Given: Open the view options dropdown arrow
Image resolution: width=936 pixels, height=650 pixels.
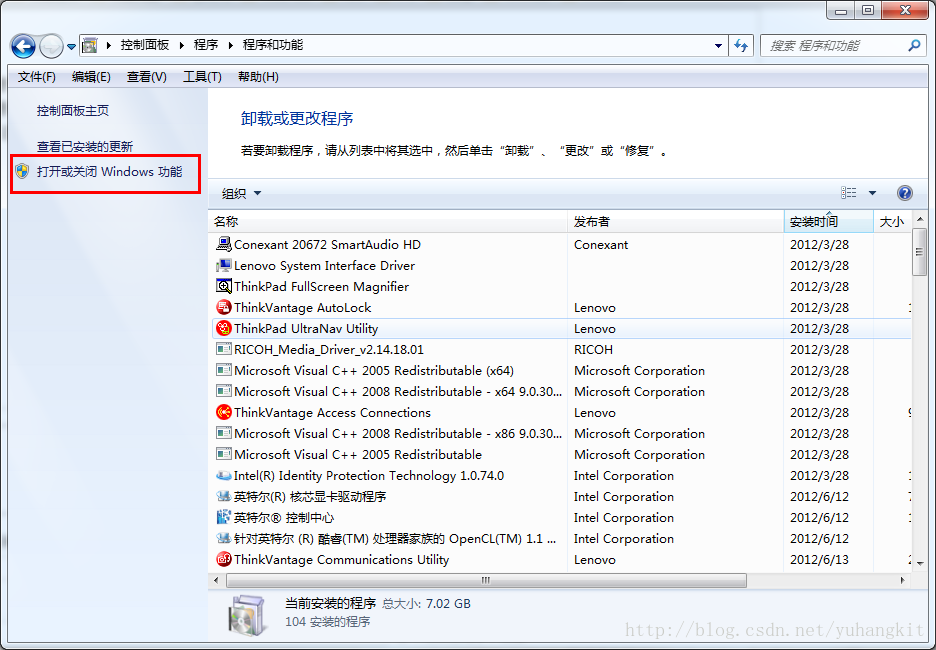Looking at the screenshot, I should pyautogui.click(x=872, y=193).
